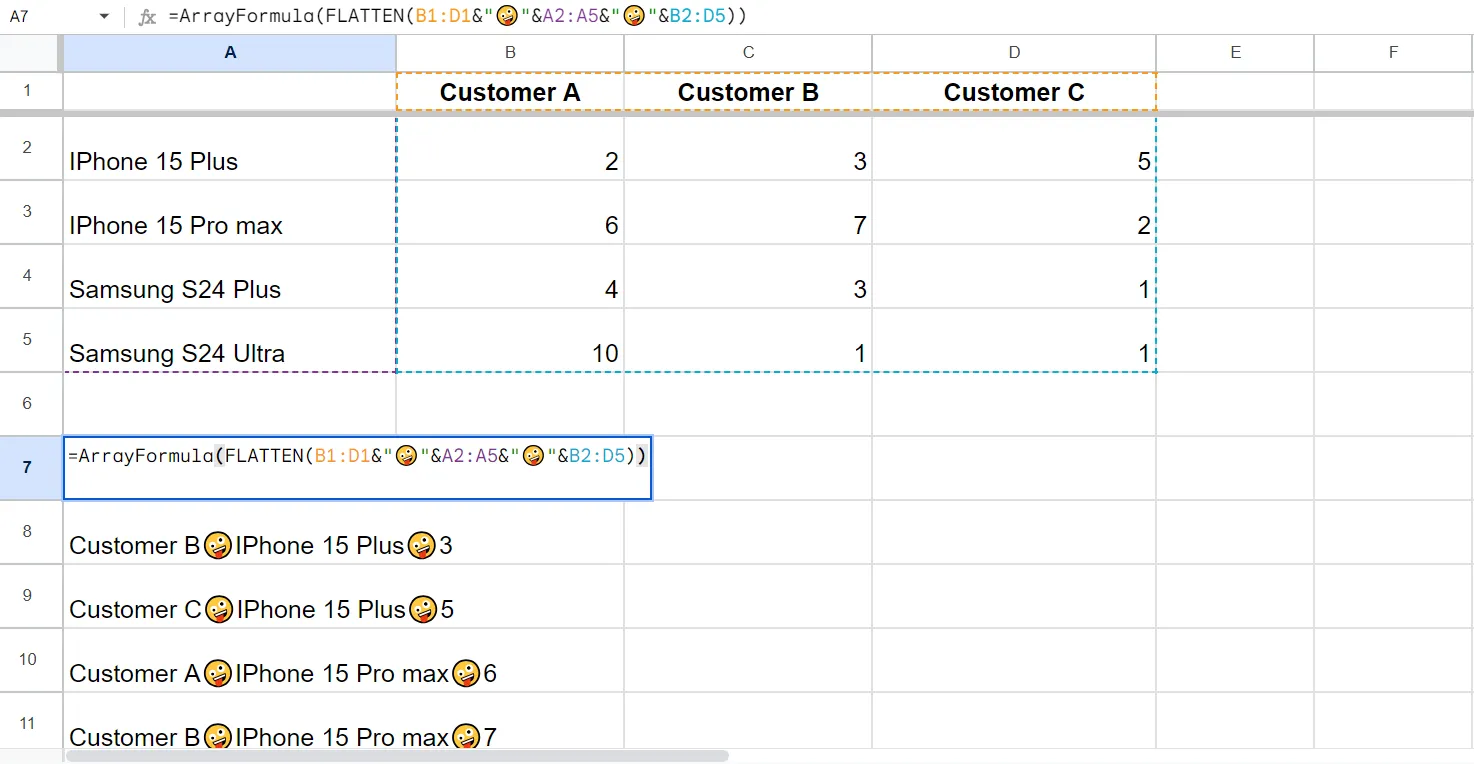Click cell C2 with value 3
Screen dimensions: 1474x764
(x=748, y=149)
